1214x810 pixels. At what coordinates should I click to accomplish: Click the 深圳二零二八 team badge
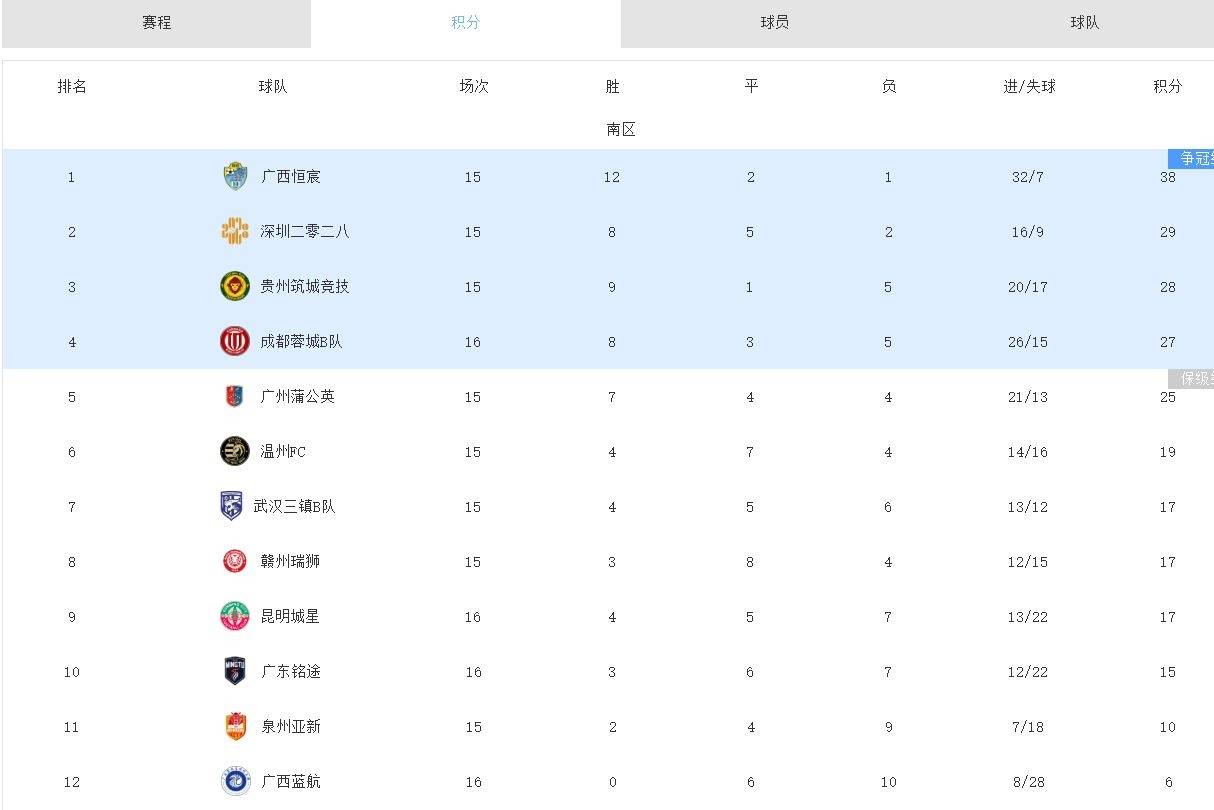click(x=235, y=232)
